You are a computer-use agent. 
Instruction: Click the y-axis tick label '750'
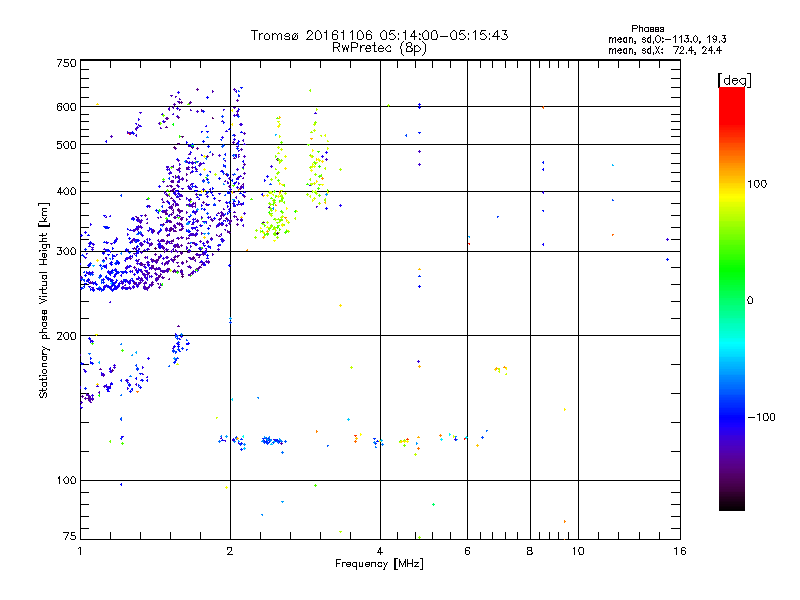pos(66,63)
